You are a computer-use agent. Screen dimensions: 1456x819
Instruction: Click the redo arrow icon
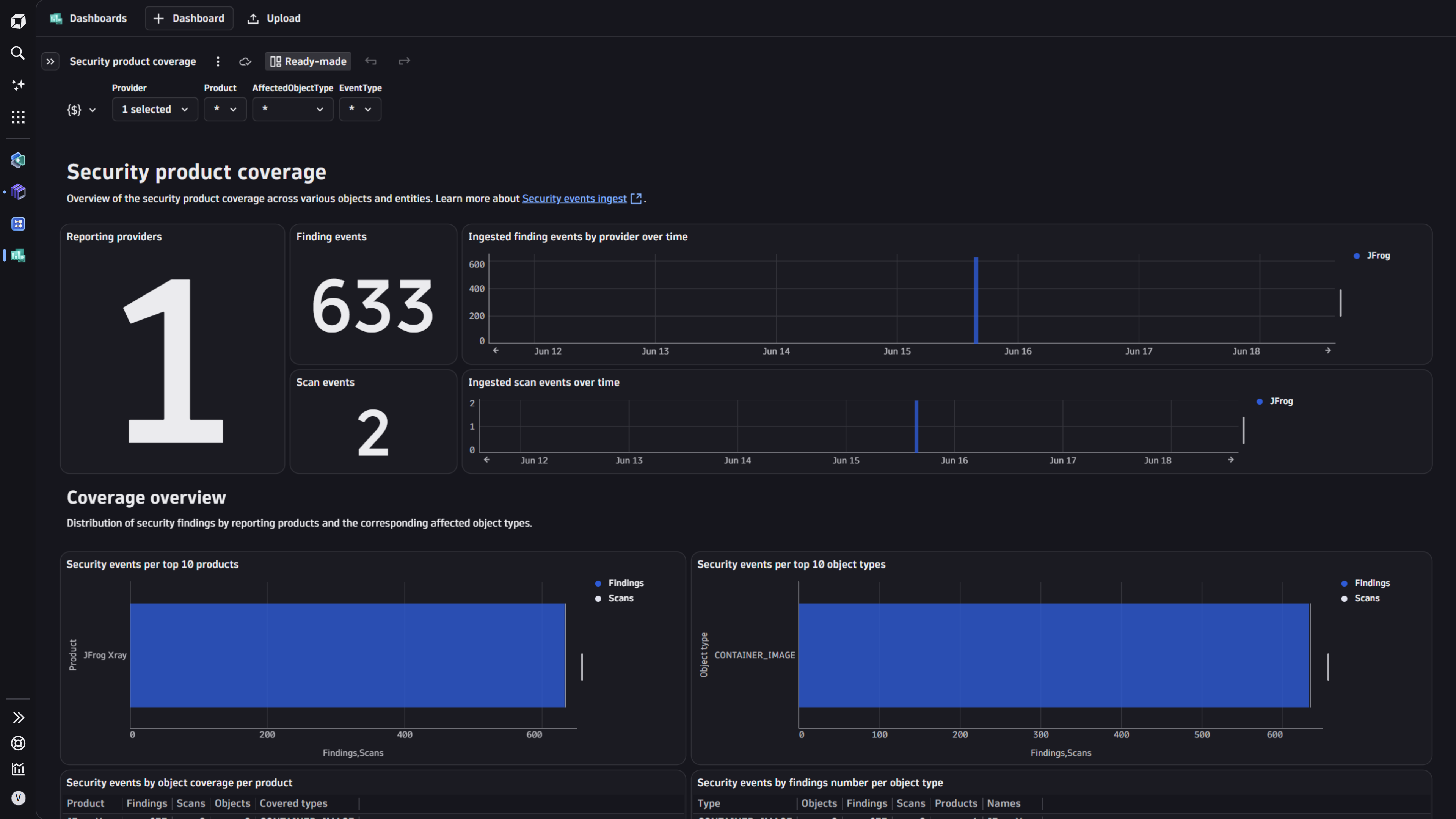coord(404,61)
